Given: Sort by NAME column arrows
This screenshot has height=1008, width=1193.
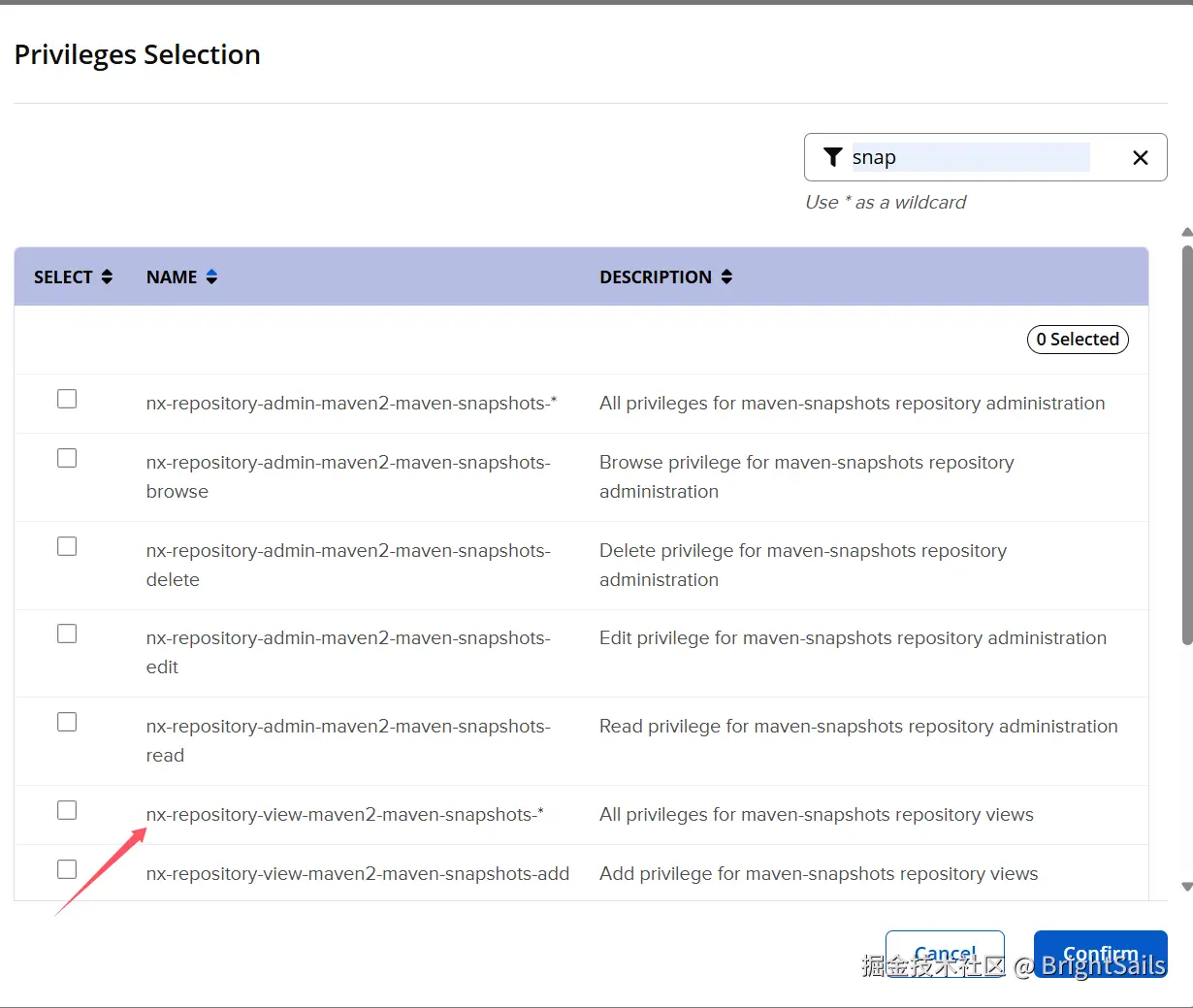Looking at the screenshot, I should [211, 277].
